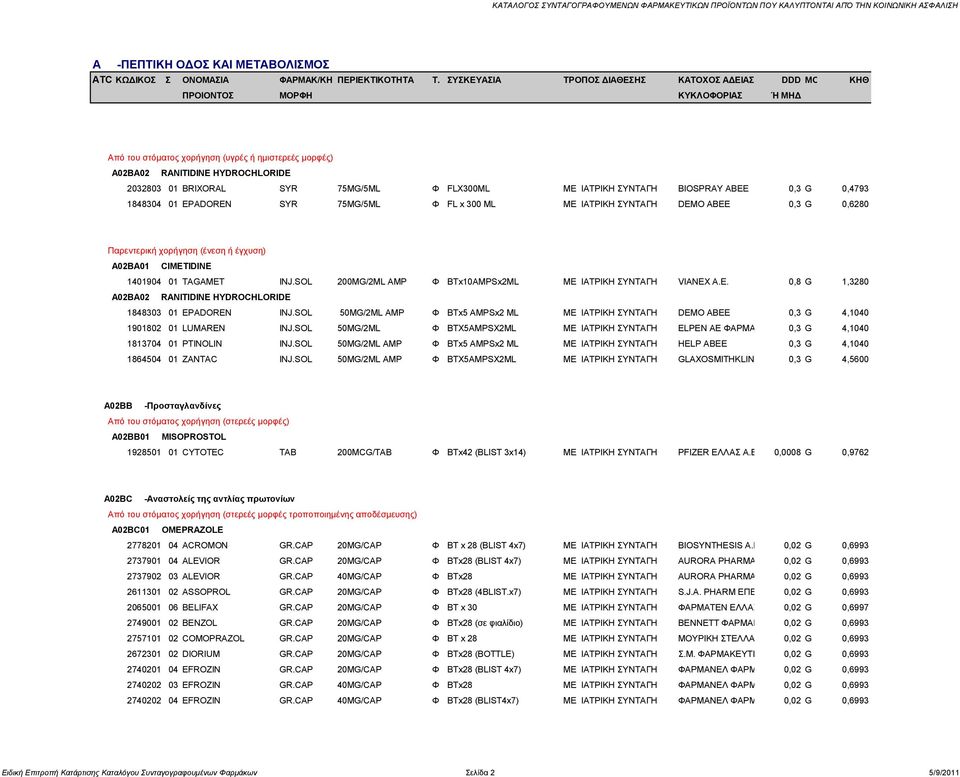Select the BENZOL product name
This screenshot has height=777, width=960.
tap(199, 623)
